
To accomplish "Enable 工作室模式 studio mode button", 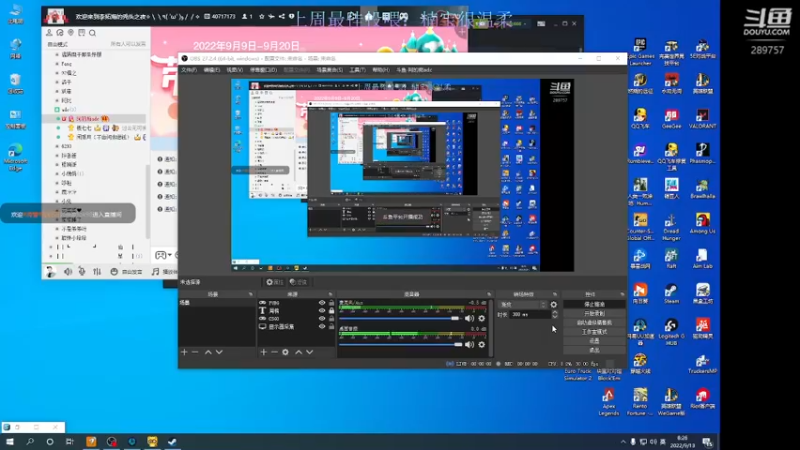I will 594,332.
